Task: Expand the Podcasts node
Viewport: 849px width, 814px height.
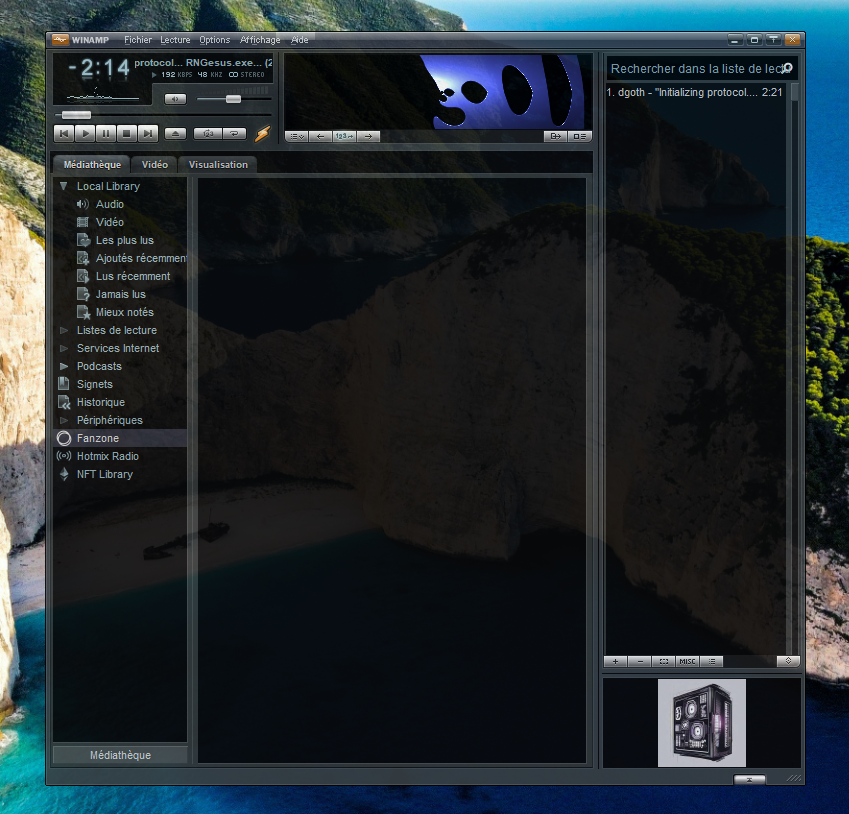Action: (x=64, y=366)
